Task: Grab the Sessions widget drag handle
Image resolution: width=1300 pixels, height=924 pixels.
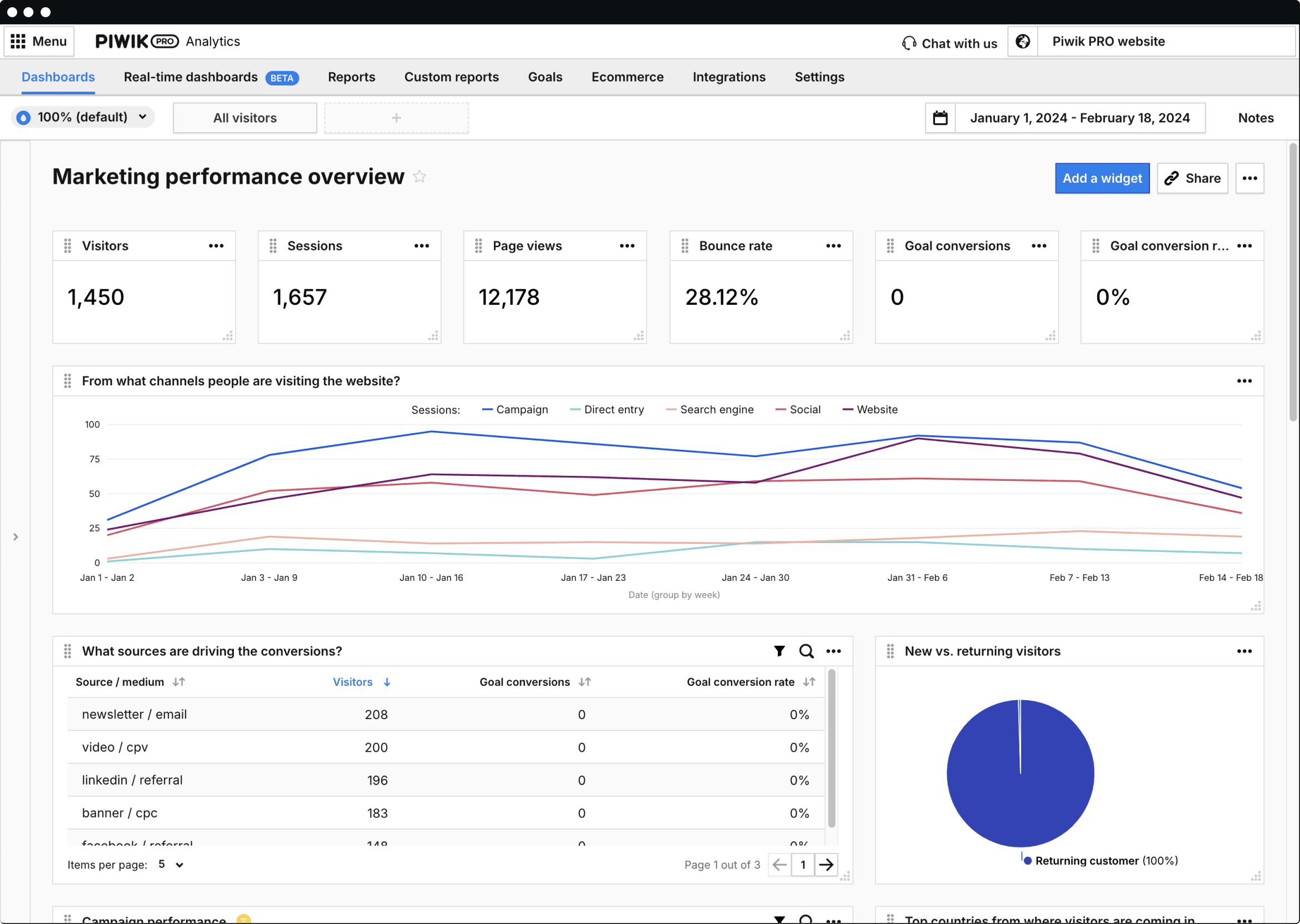Action: pyautogui.click(x=273, y=246)
